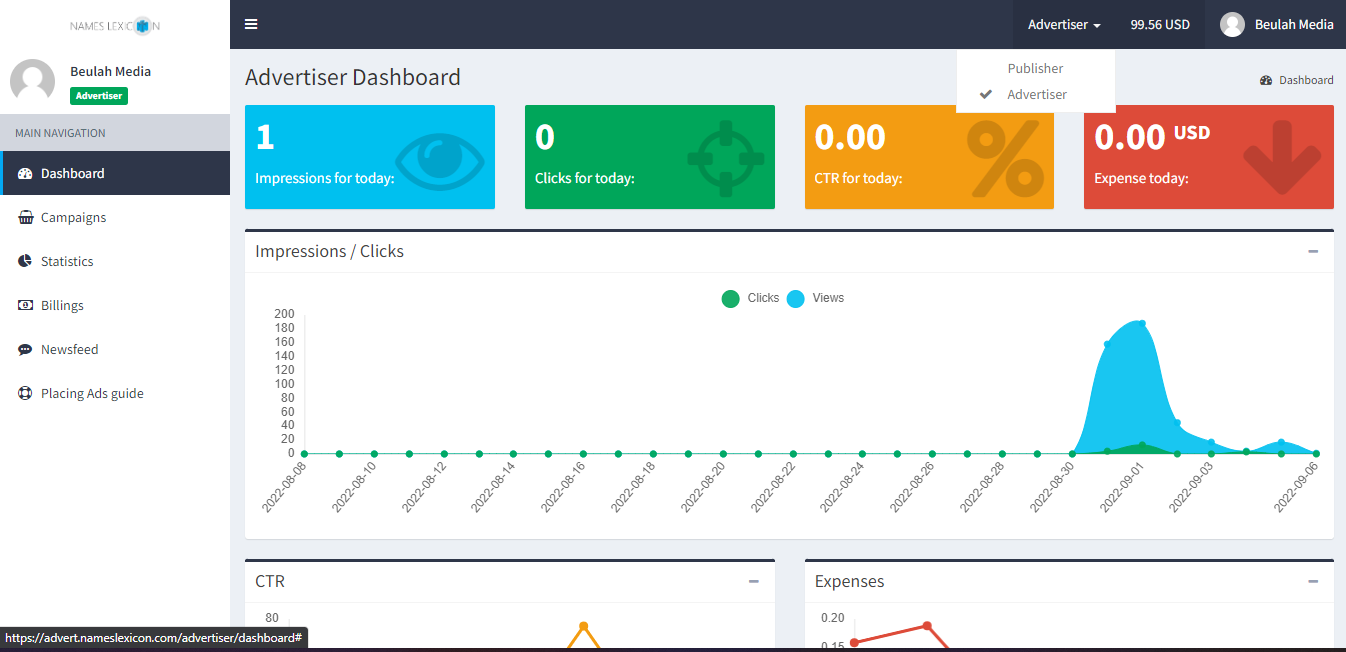The width and height of the screenshot is (1346, 652).
Task: Click the Names Lexicon logo
Action: (x=115, y=25)
